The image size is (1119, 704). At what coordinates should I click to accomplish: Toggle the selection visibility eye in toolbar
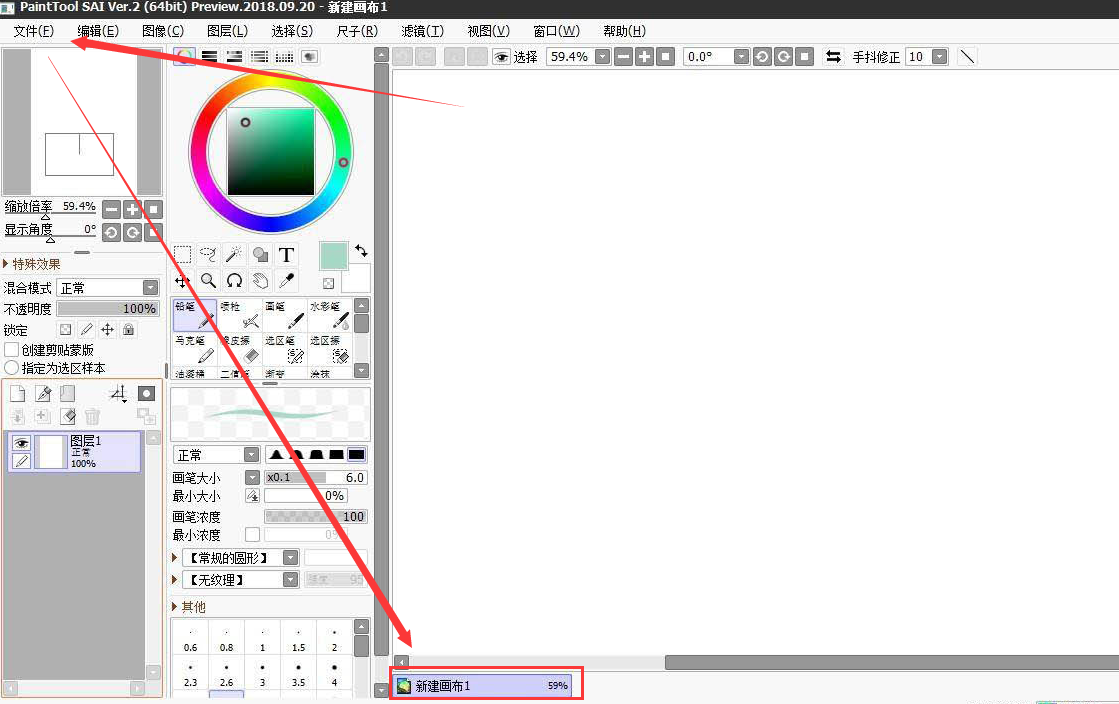click(502, 56)
